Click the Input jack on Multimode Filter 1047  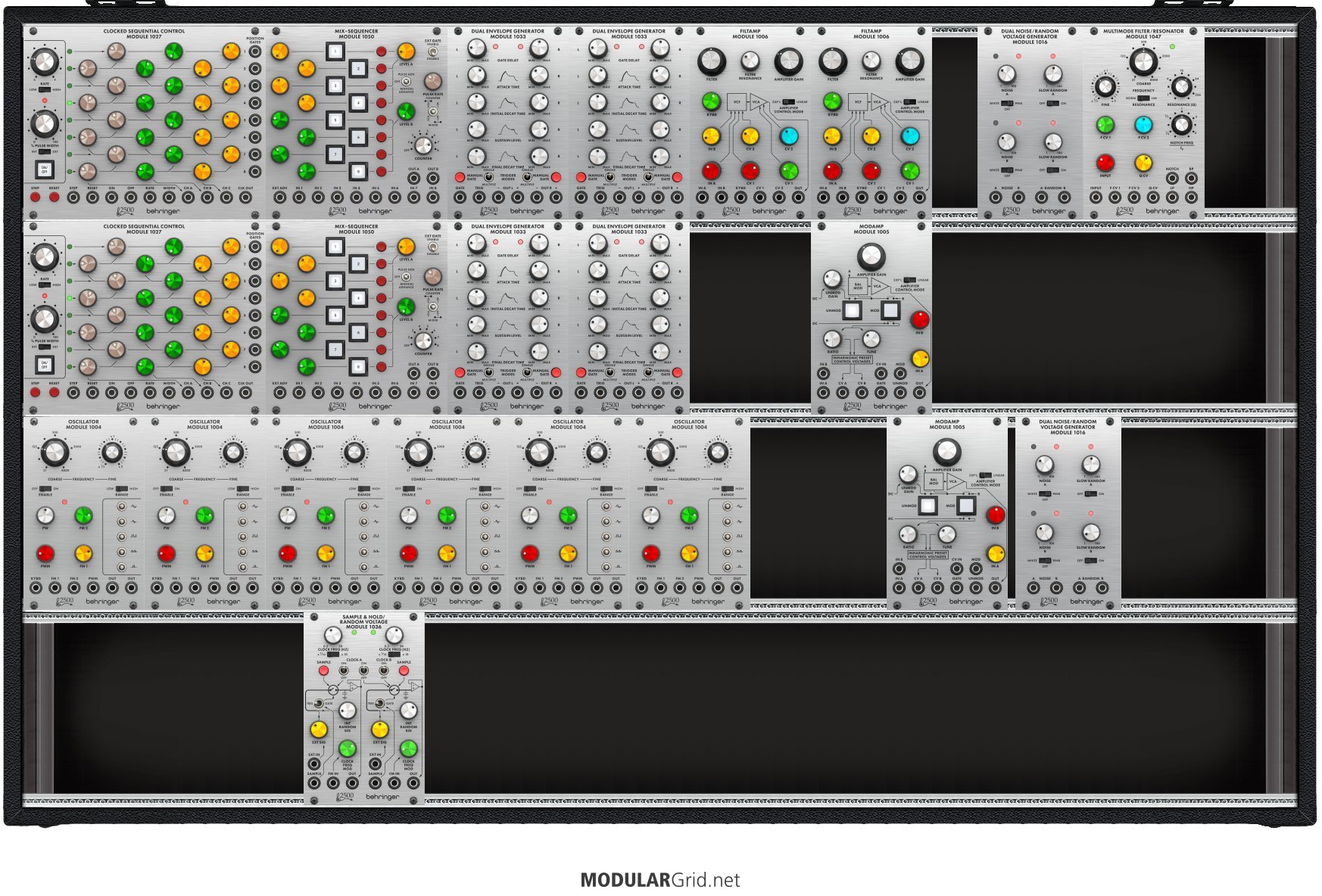1096,198
